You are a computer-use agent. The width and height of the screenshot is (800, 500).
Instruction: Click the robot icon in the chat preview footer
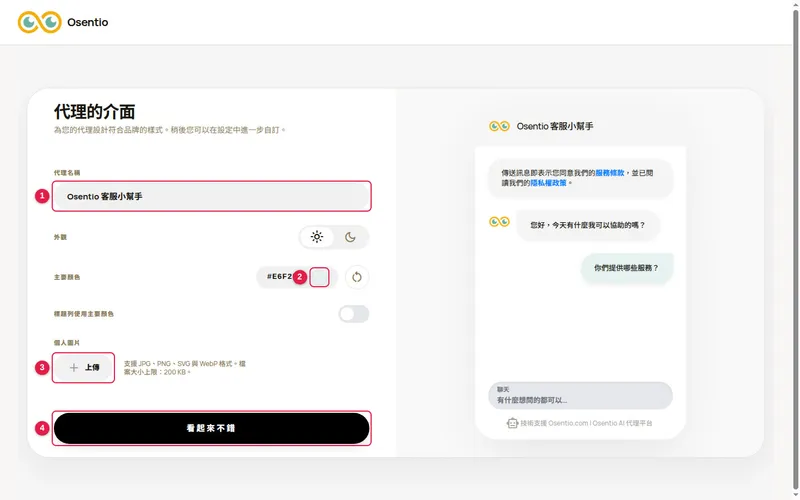click(x=512, y=423)
